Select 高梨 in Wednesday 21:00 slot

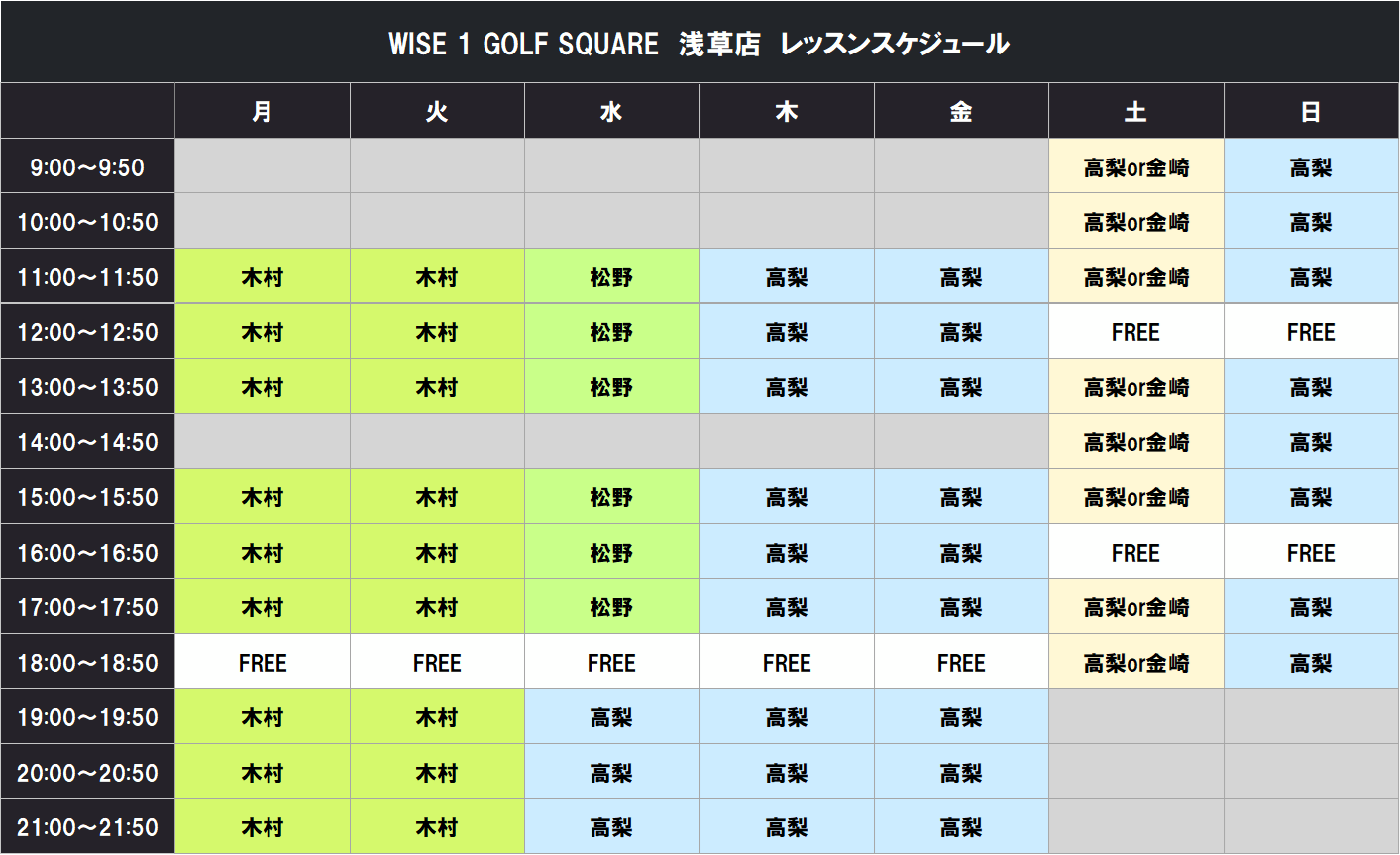coord(611,826)
